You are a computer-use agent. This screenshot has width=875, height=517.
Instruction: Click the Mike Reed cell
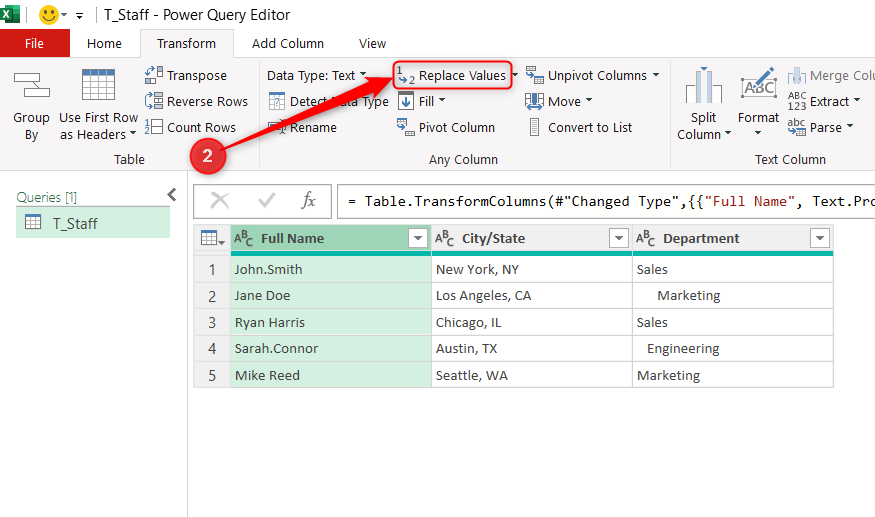pos(330,375)
